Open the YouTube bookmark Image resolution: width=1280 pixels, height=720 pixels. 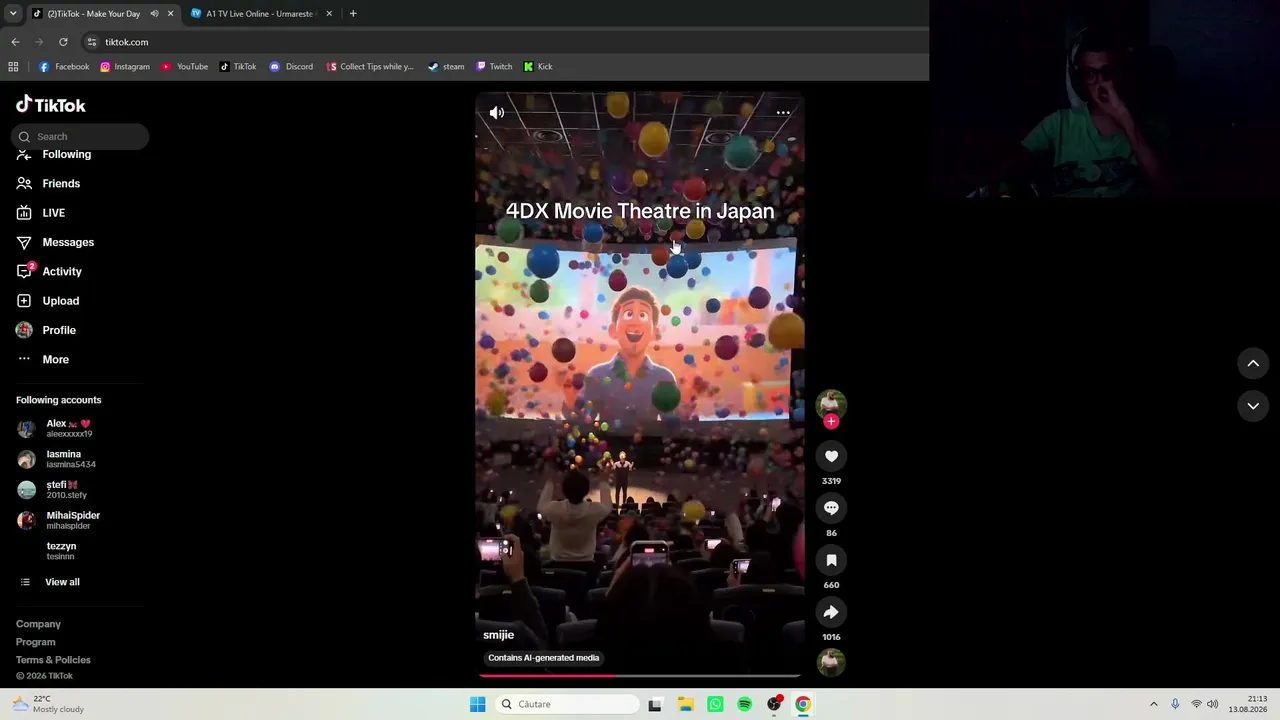(x=185, y=67)
